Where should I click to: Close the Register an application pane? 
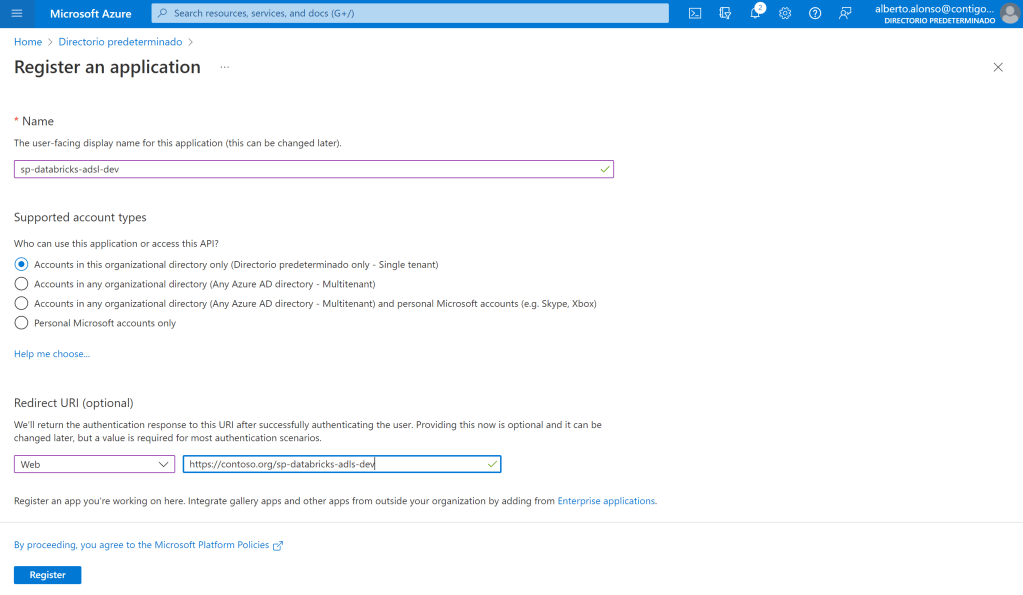pyautogui.click(x=997, y=67)
